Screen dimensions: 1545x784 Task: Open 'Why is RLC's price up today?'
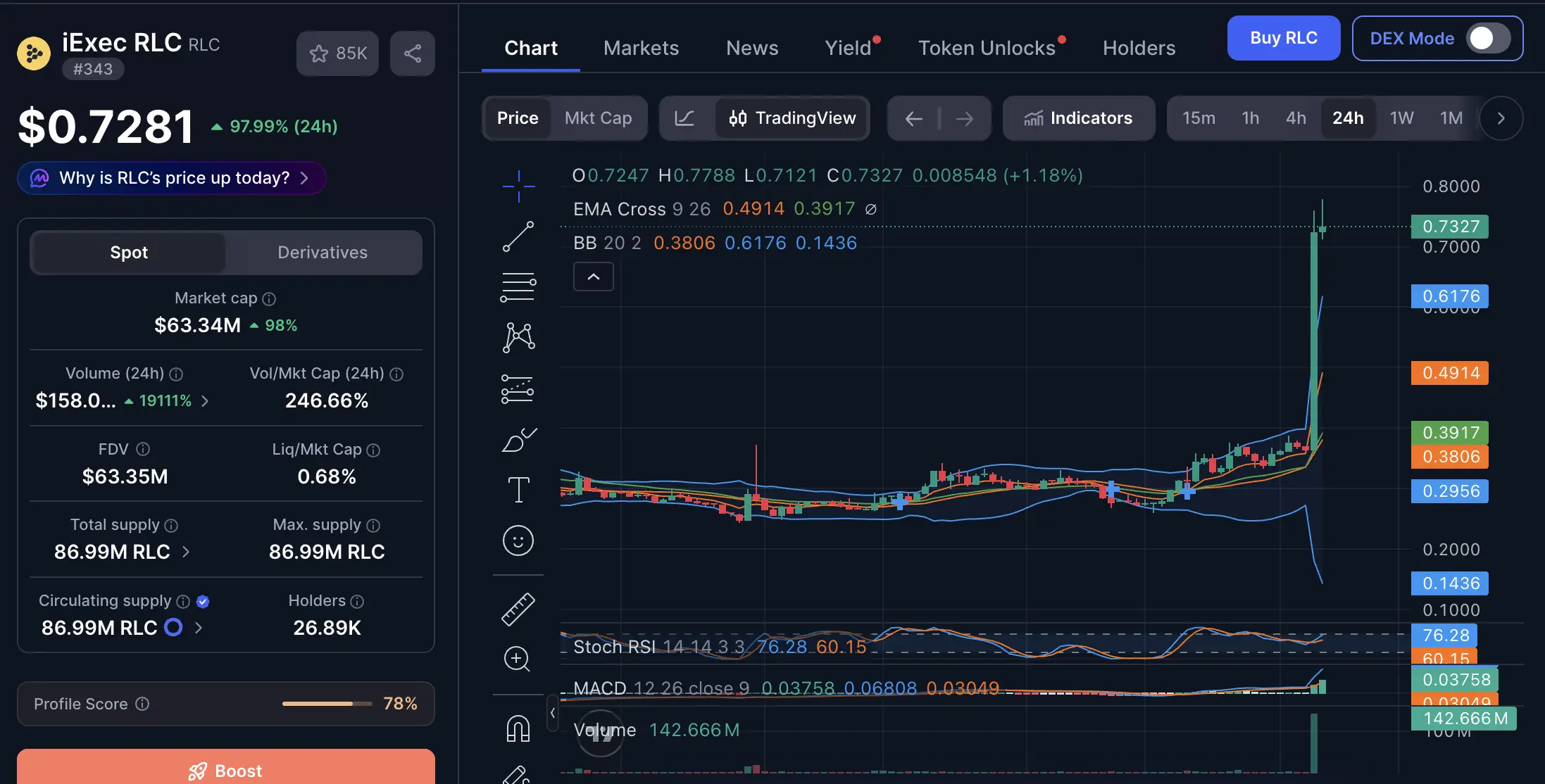[172, 178]
